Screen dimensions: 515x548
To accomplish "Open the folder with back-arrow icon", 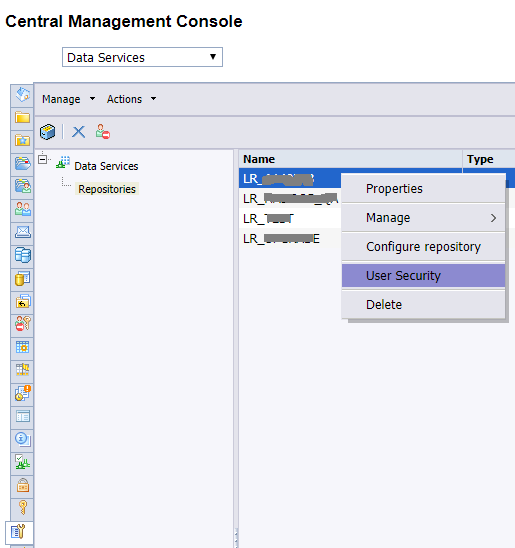I will [x=22, y=301].
